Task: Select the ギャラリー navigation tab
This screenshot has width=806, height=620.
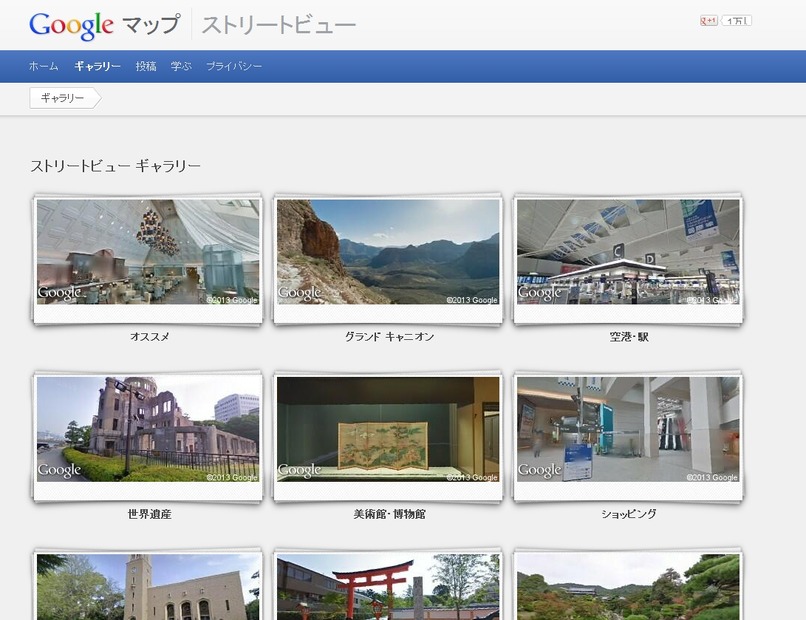Action: coord(97,66)
